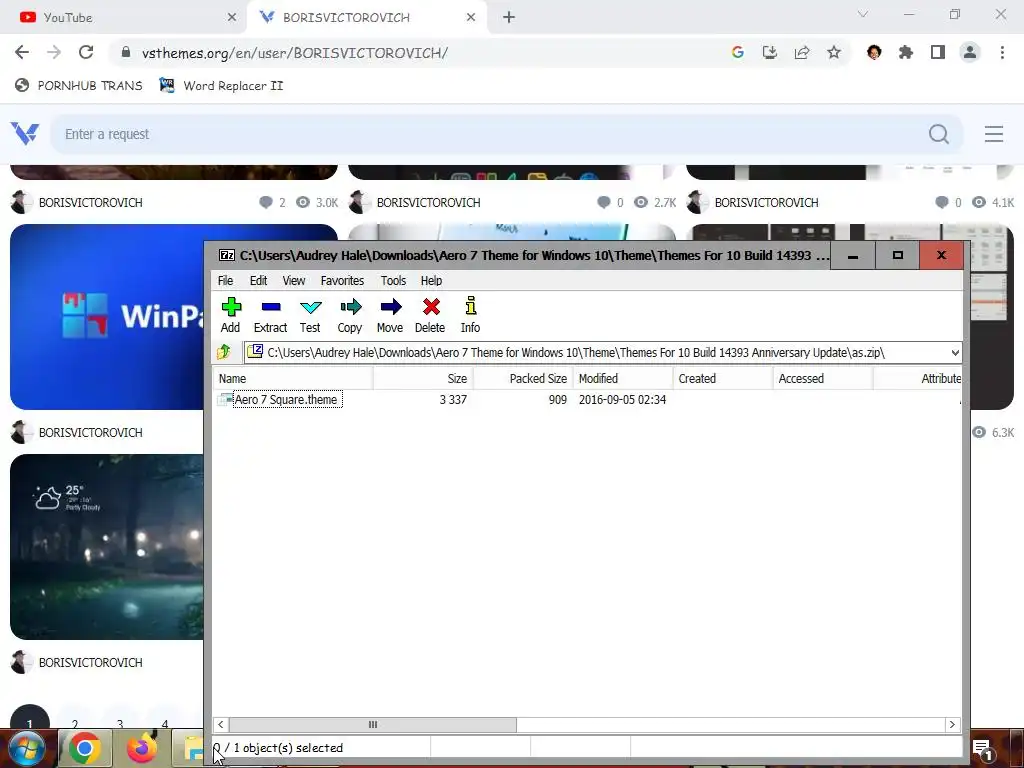The width and height of the screenshot is (1024, 768).
Task: Click the vsthemes logo
Action: click(25, 134)
